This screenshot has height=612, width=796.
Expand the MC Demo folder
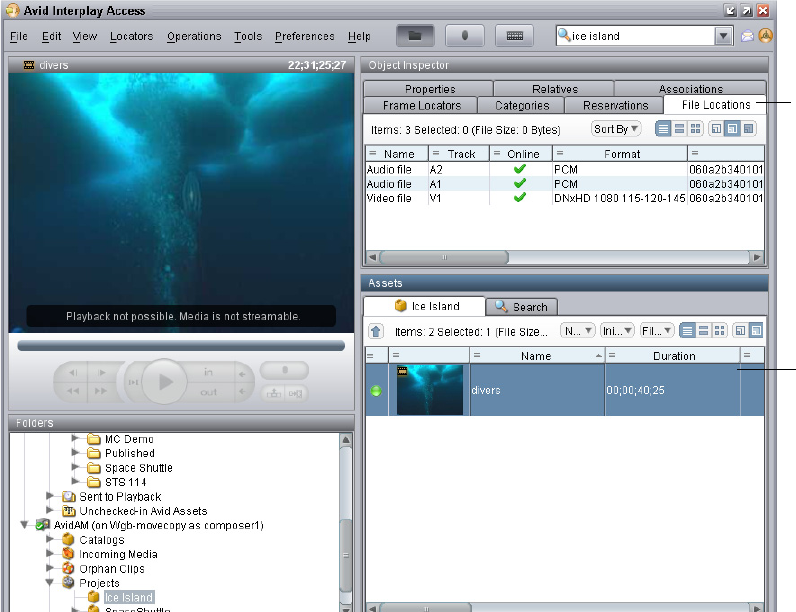pos(75,438)
